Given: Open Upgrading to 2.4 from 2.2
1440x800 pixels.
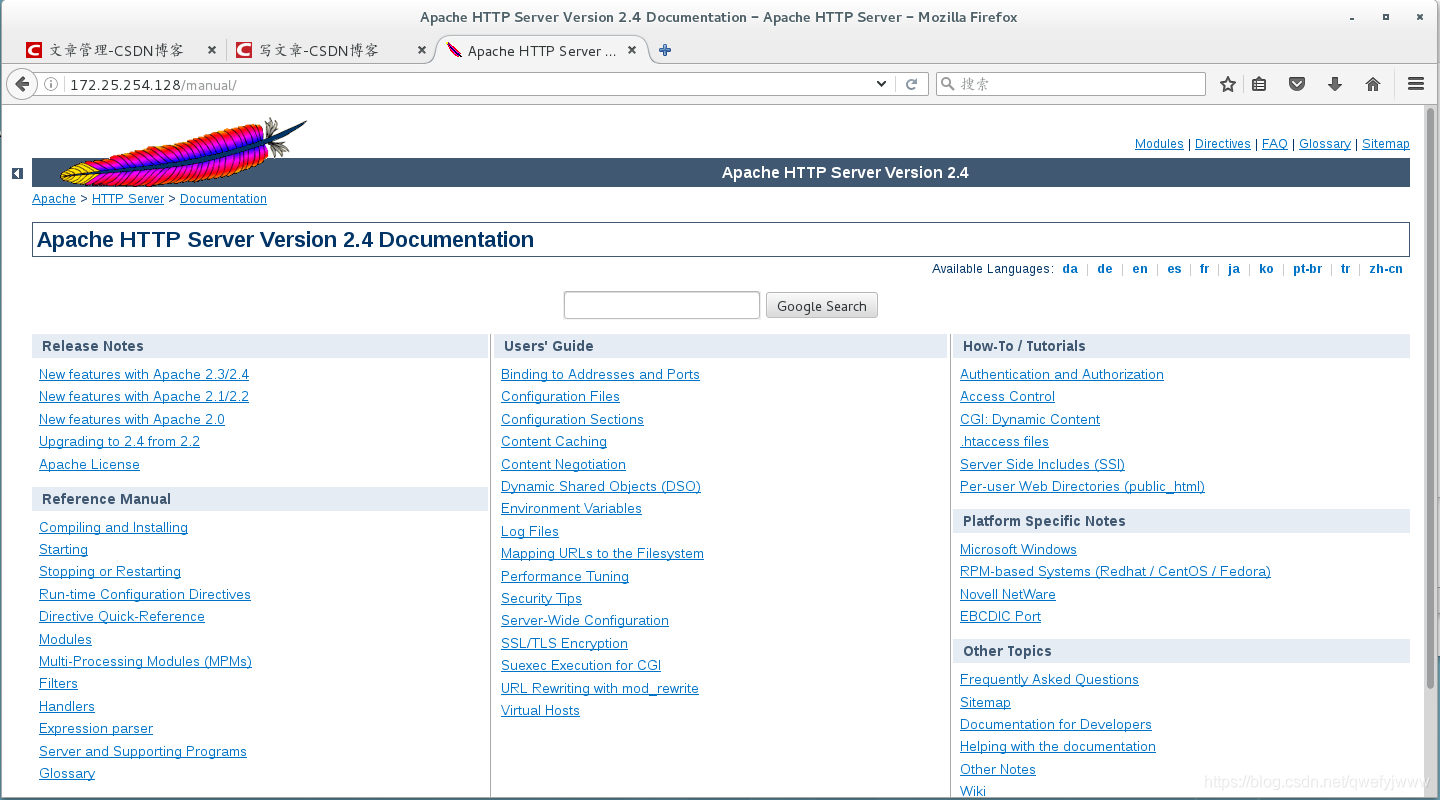Looking at the screenshot, I should tap(119, 441).
